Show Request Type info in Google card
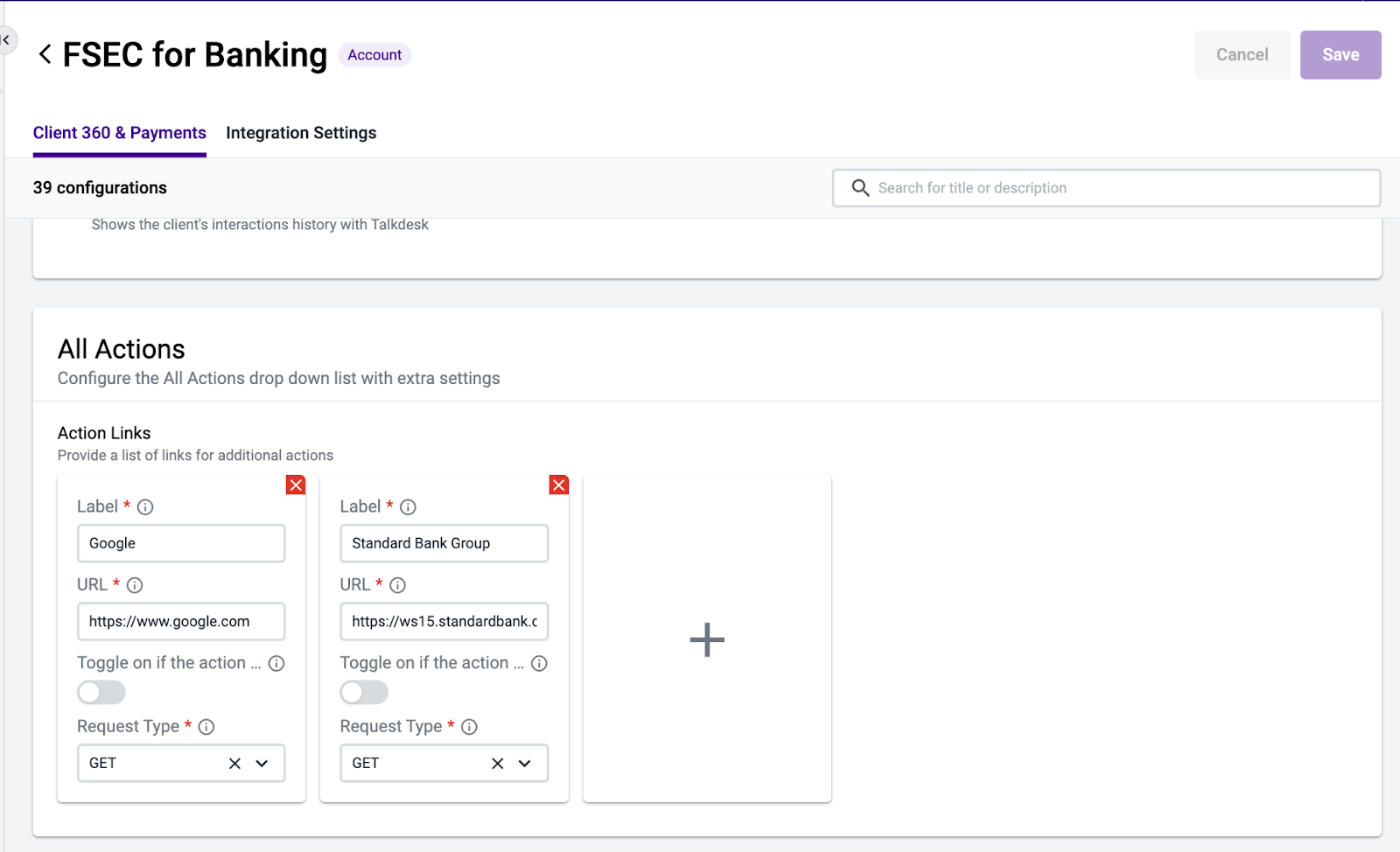The width and height of the screenshot is (1400, 852). (206, 726)
